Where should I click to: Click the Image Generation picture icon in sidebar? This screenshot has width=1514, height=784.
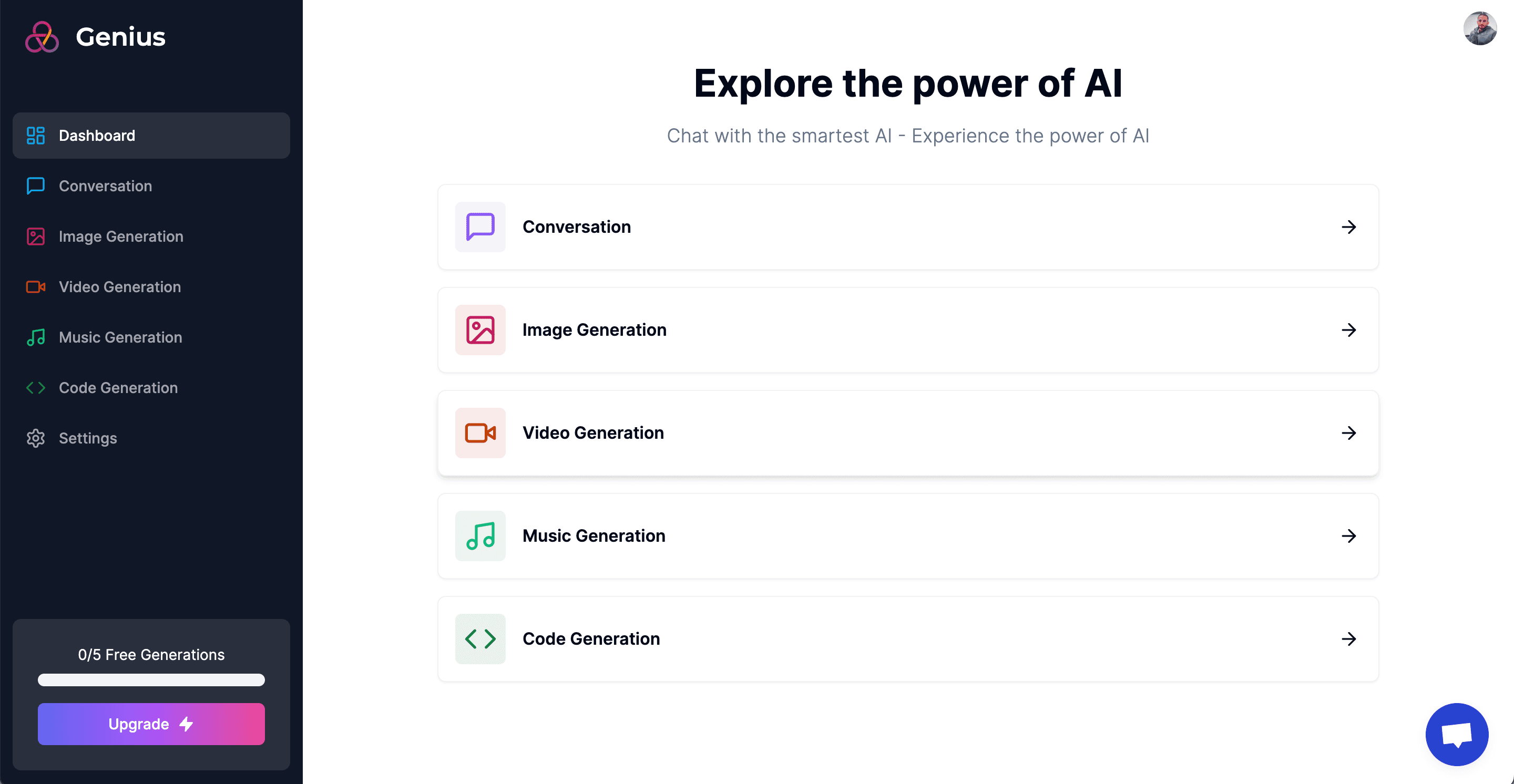pyautogui.click(x=35, y=236)
